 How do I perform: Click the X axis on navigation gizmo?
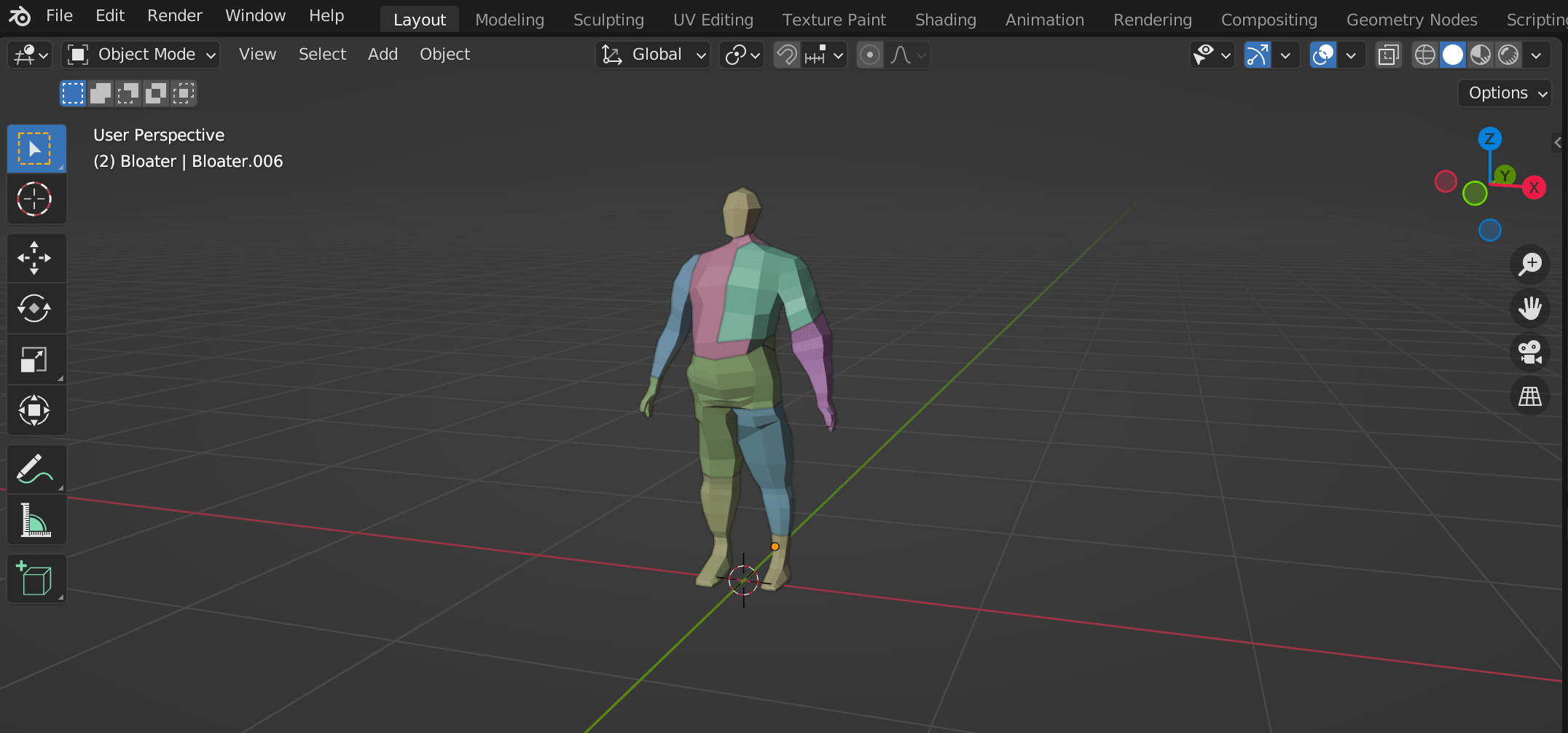(1534, 188)
